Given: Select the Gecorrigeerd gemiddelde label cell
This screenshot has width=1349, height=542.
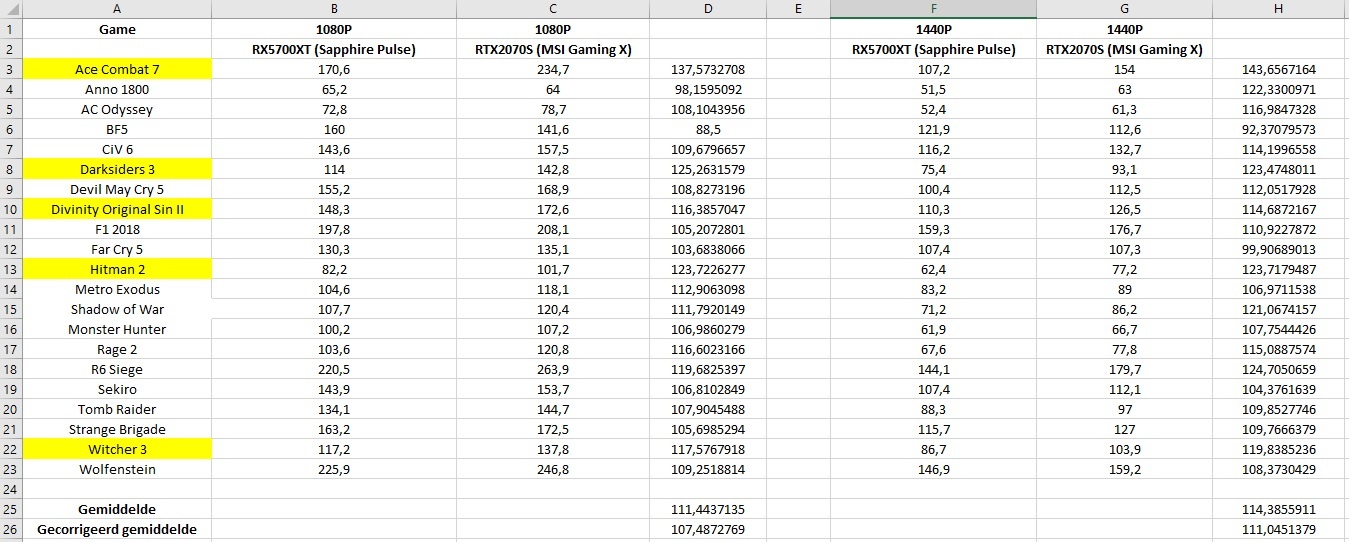Looking at the screenshot, I should point(117,529).
